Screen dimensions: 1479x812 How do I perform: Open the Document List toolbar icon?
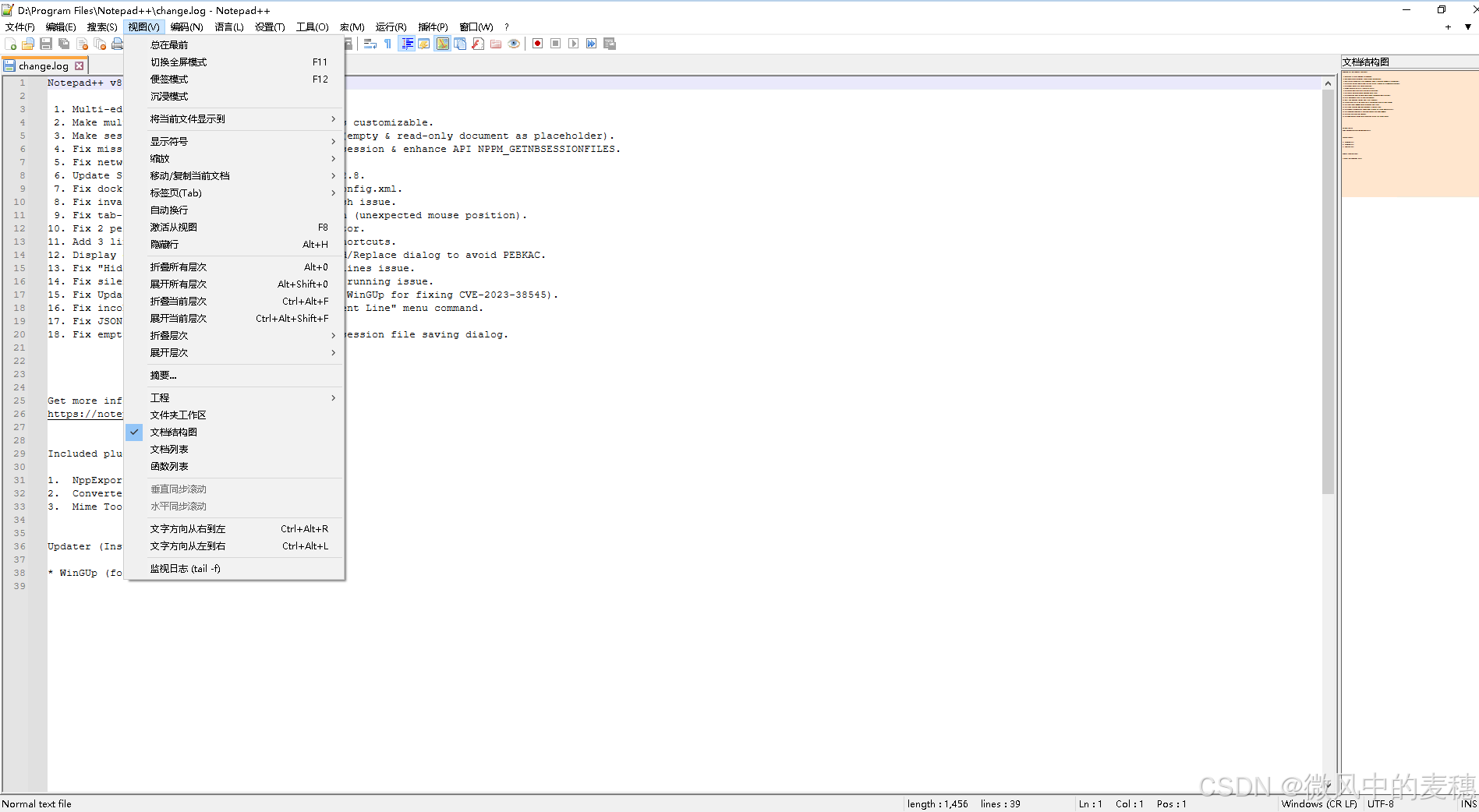[460, 44]
